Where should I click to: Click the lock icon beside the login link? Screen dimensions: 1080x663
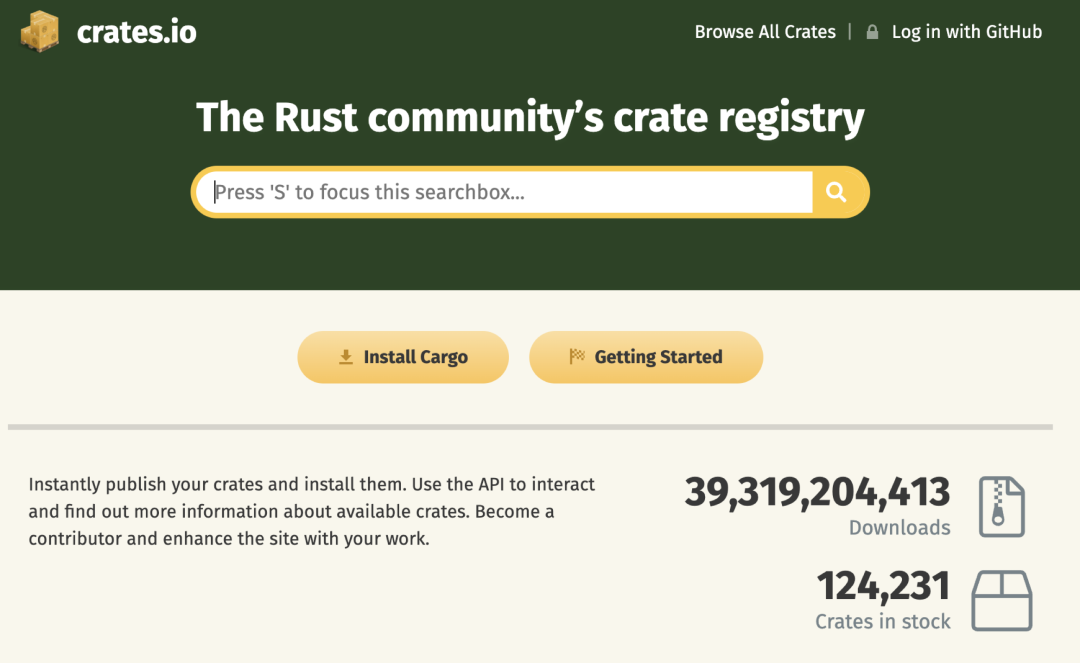(872, 31)
